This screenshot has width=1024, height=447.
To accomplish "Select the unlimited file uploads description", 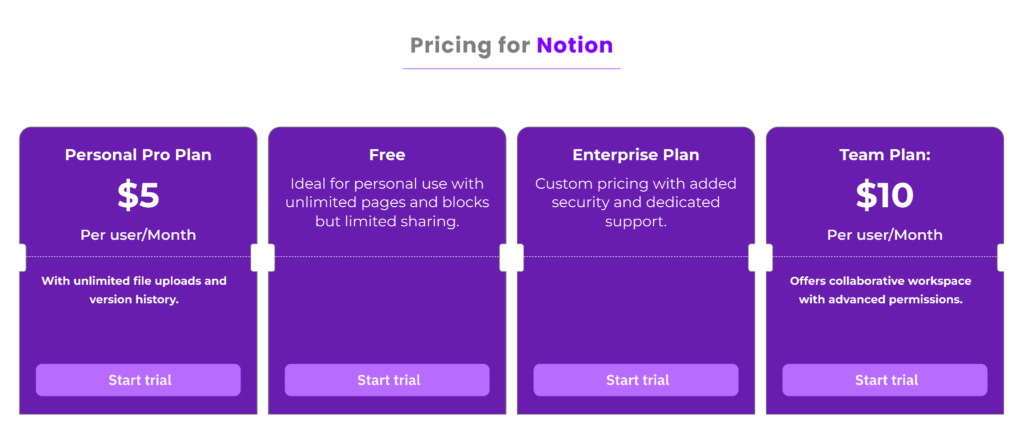I will pos(134,290).
